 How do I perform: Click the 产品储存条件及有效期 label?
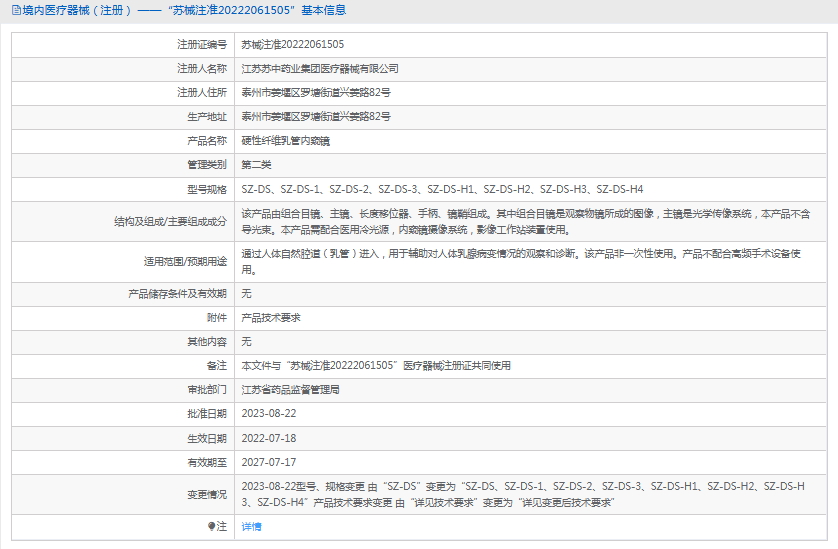[177, 293]
